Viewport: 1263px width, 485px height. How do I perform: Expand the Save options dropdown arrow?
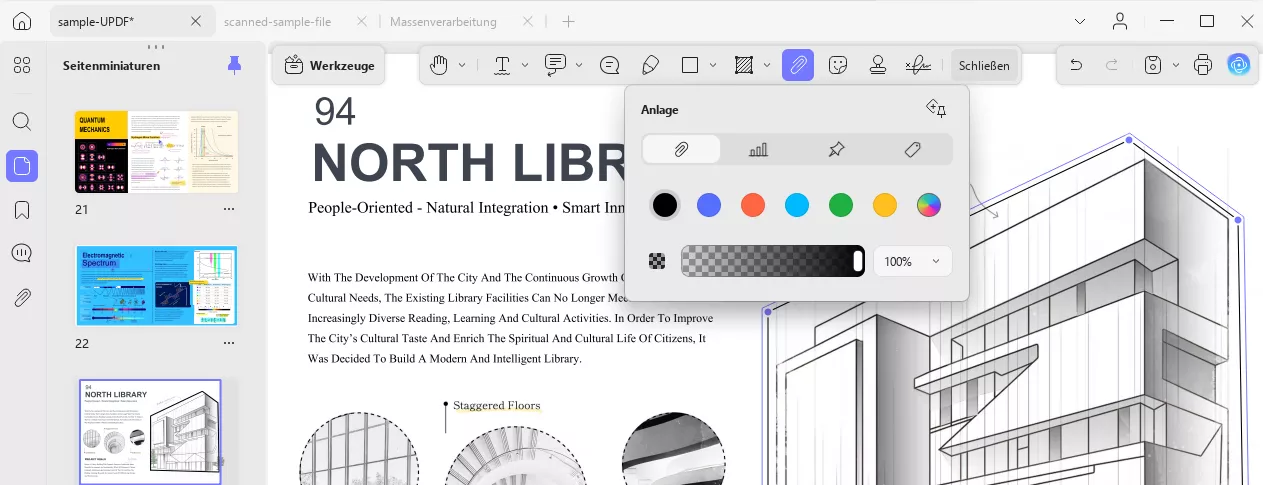(x=1176, y=65)
